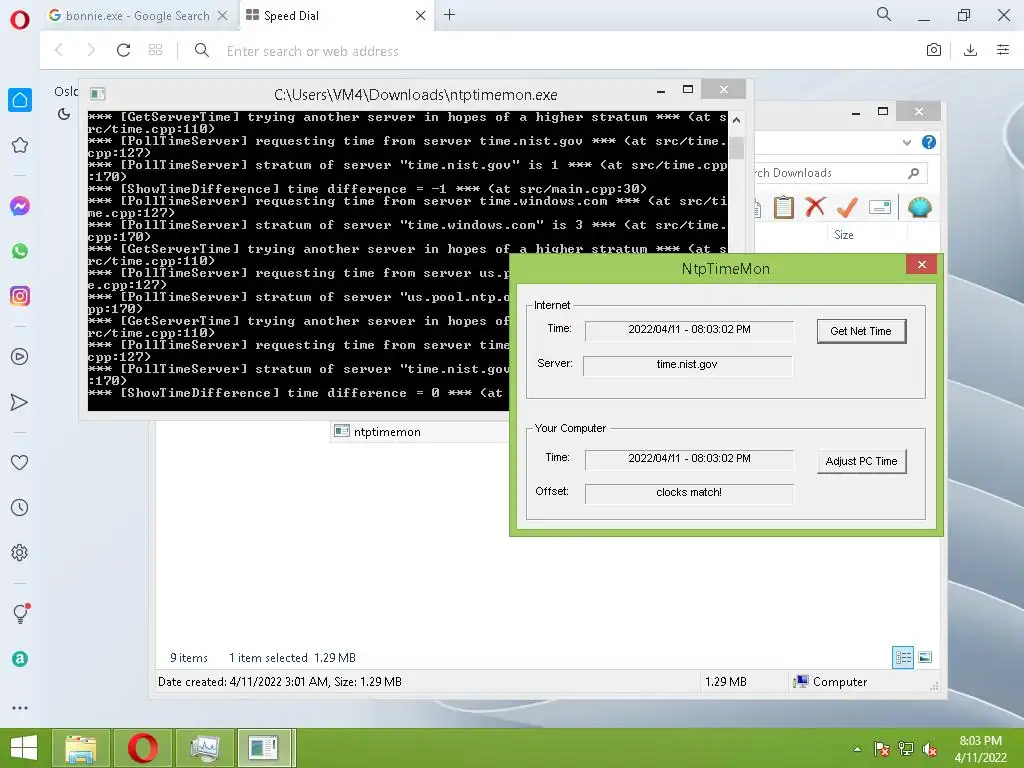This screenshot has height=768, width=1024.
Task: Open Instagram in Opera sidebar
Action: (x=20, y=296)
